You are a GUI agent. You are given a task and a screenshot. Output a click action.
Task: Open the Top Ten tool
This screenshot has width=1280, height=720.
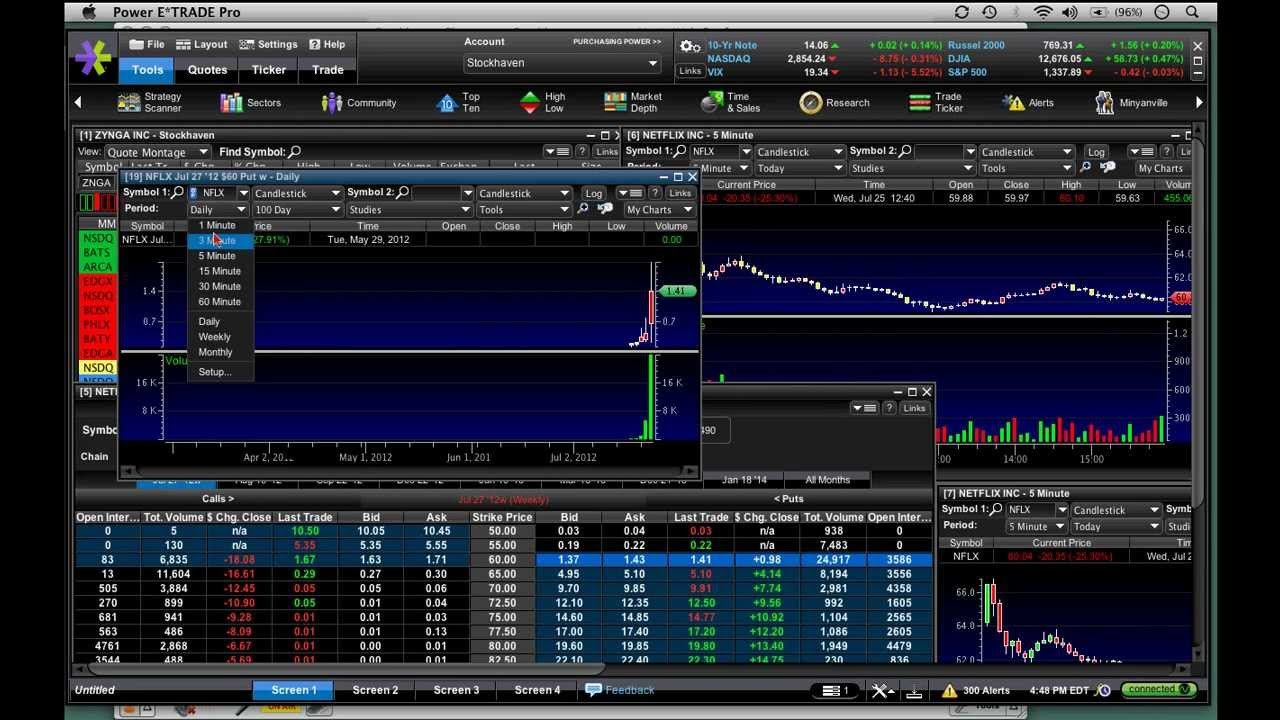459,102
